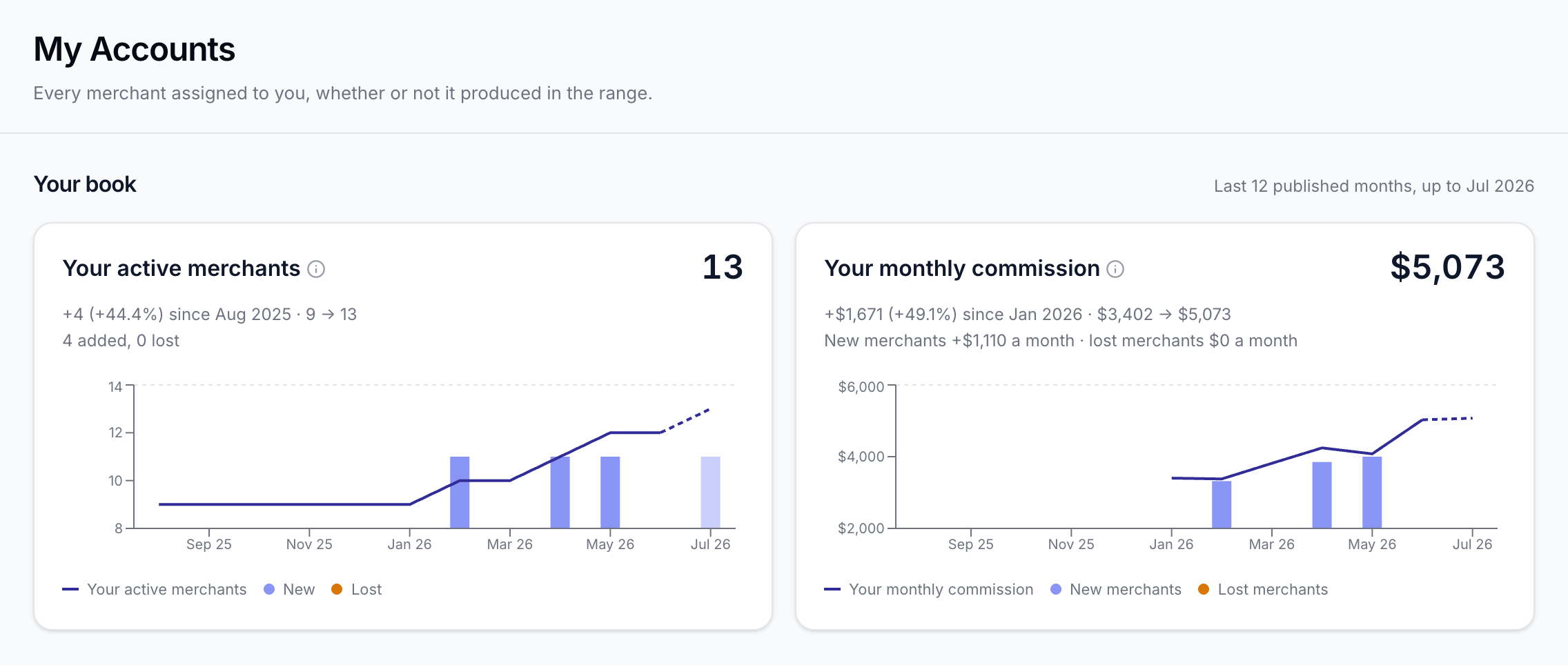Click 'Last 12 published months, up to Jul 2026'
1568x665 pixels.
pos(1374,186)
